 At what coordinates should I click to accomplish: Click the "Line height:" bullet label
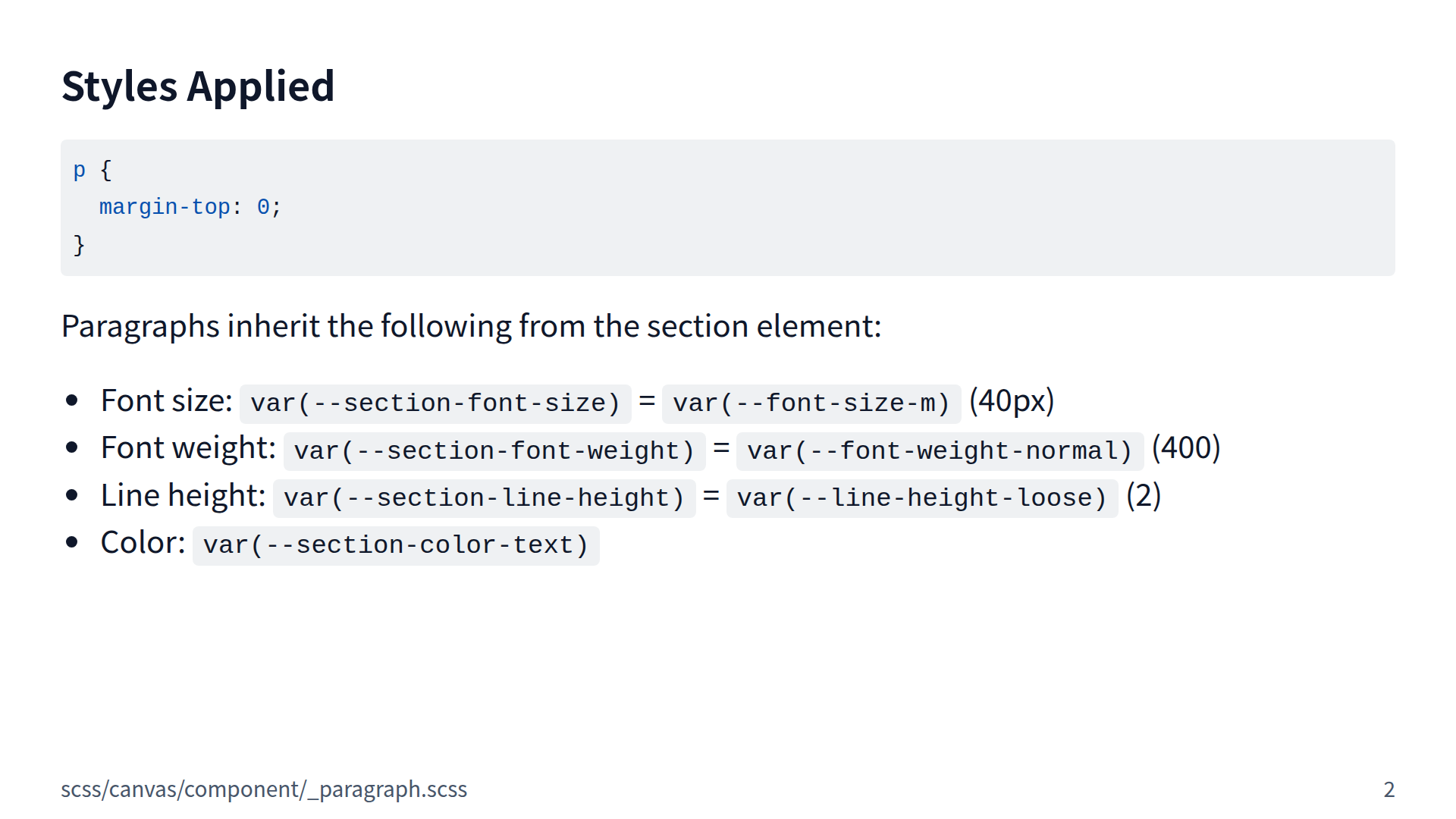pos(183,496)
